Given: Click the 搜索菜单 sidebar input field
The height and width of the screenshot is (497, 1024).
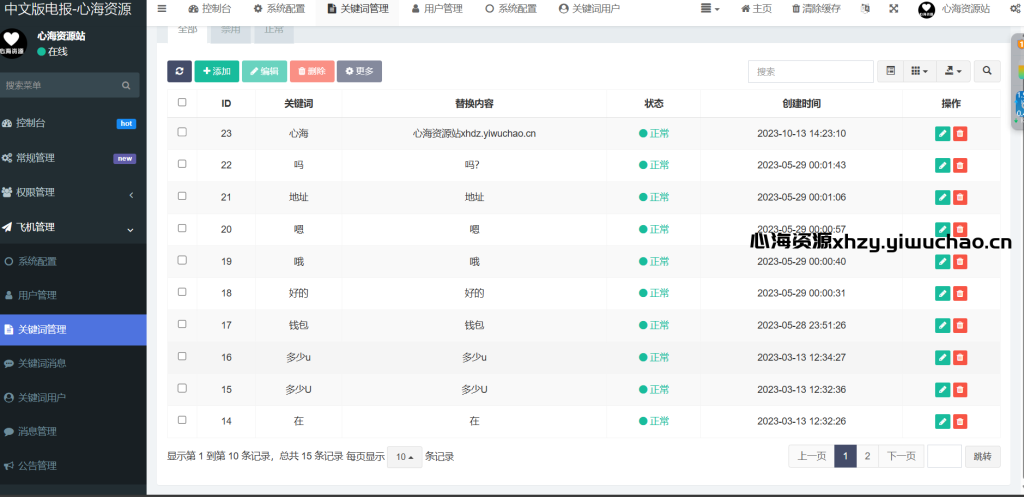Looking at the screenshot, I should click(x=59, y=86).
